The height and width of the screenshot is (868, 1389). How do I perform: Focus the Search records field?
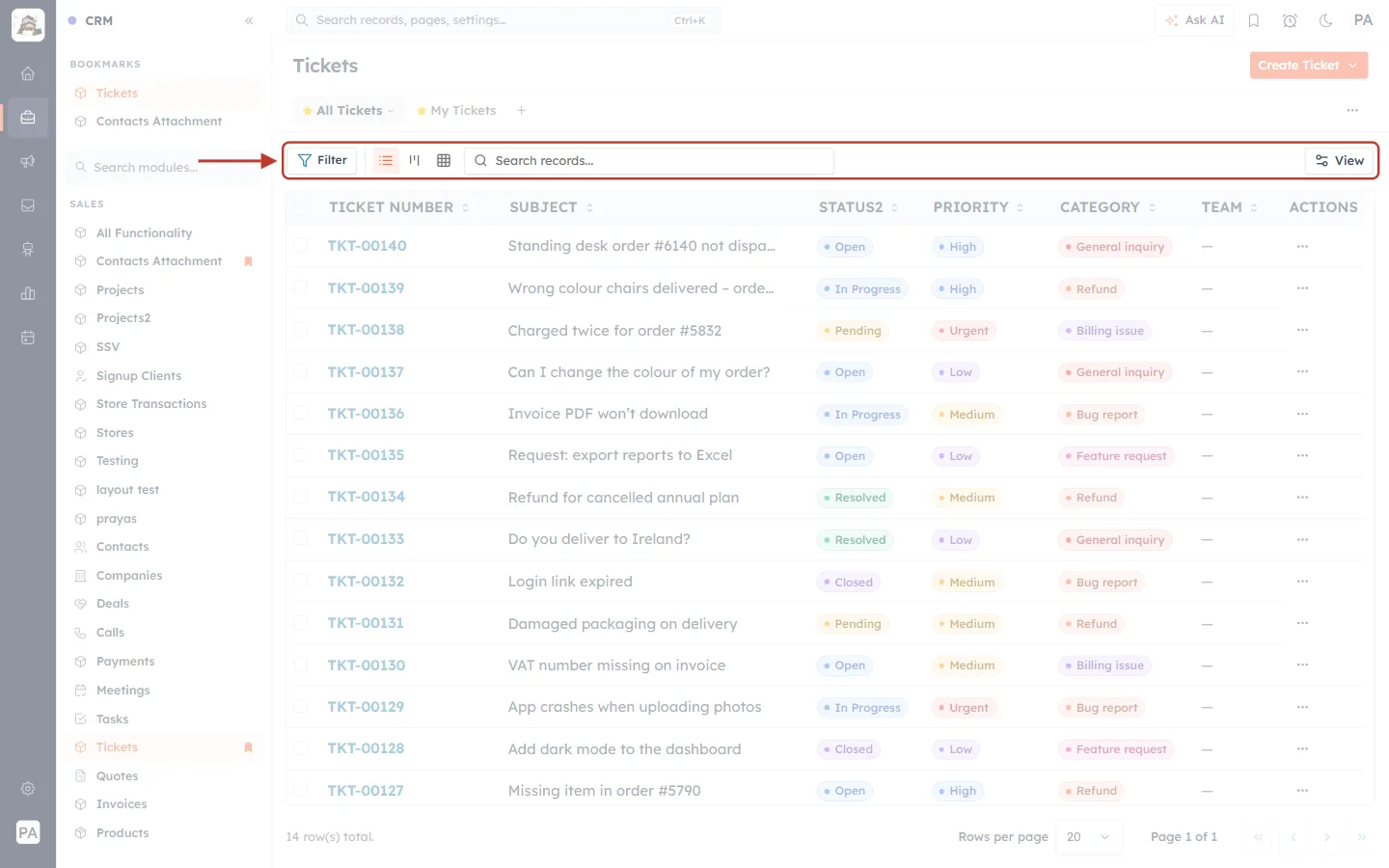pyautogui.click(x=649, y=160)
